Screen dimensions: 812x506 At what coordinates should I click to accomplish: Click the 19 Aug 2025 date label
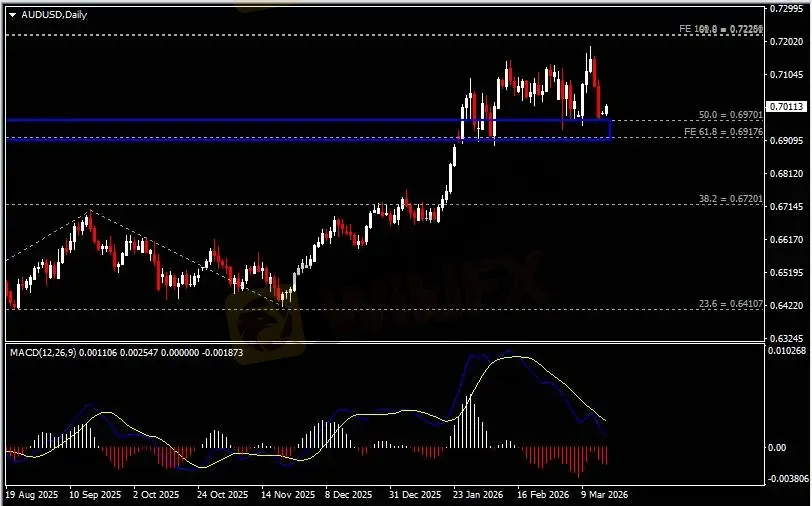(x=33, y=495)
